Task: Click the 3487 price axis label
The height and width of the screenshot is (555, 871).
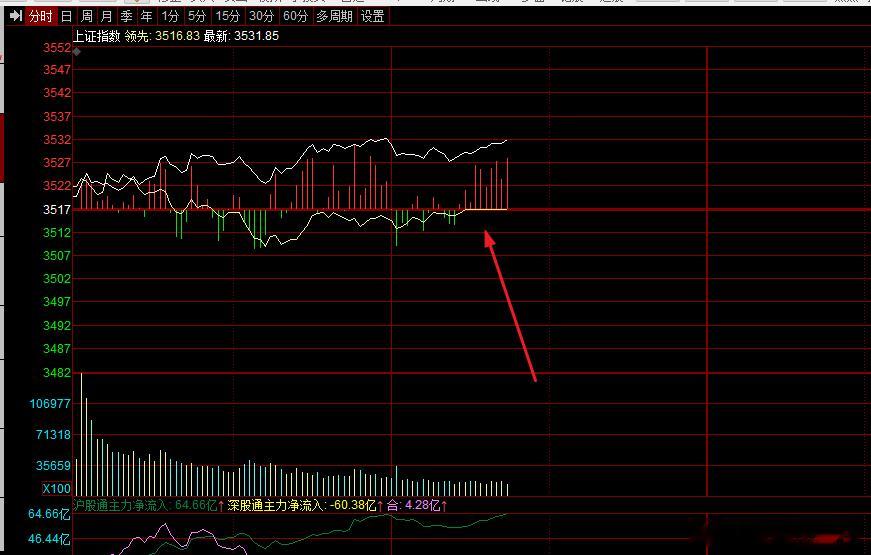Action: coord(57,349)
